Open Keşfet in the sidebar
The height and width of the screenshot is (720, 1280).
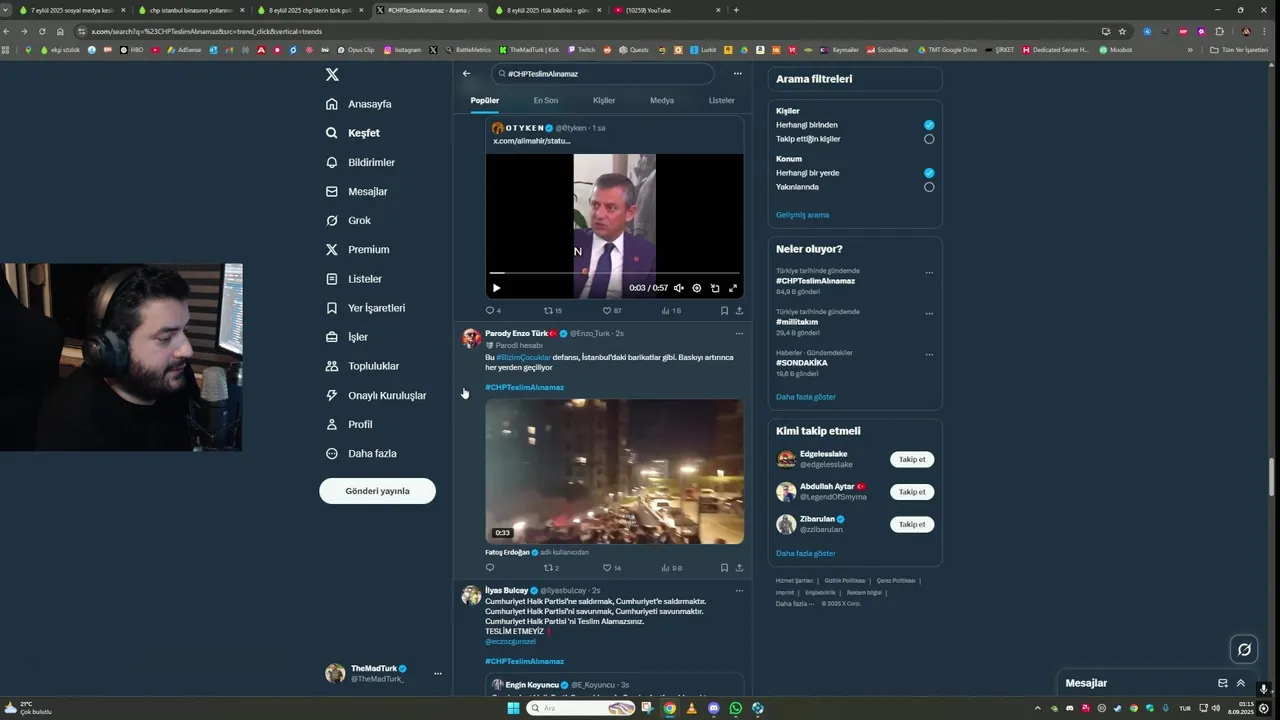353,133
